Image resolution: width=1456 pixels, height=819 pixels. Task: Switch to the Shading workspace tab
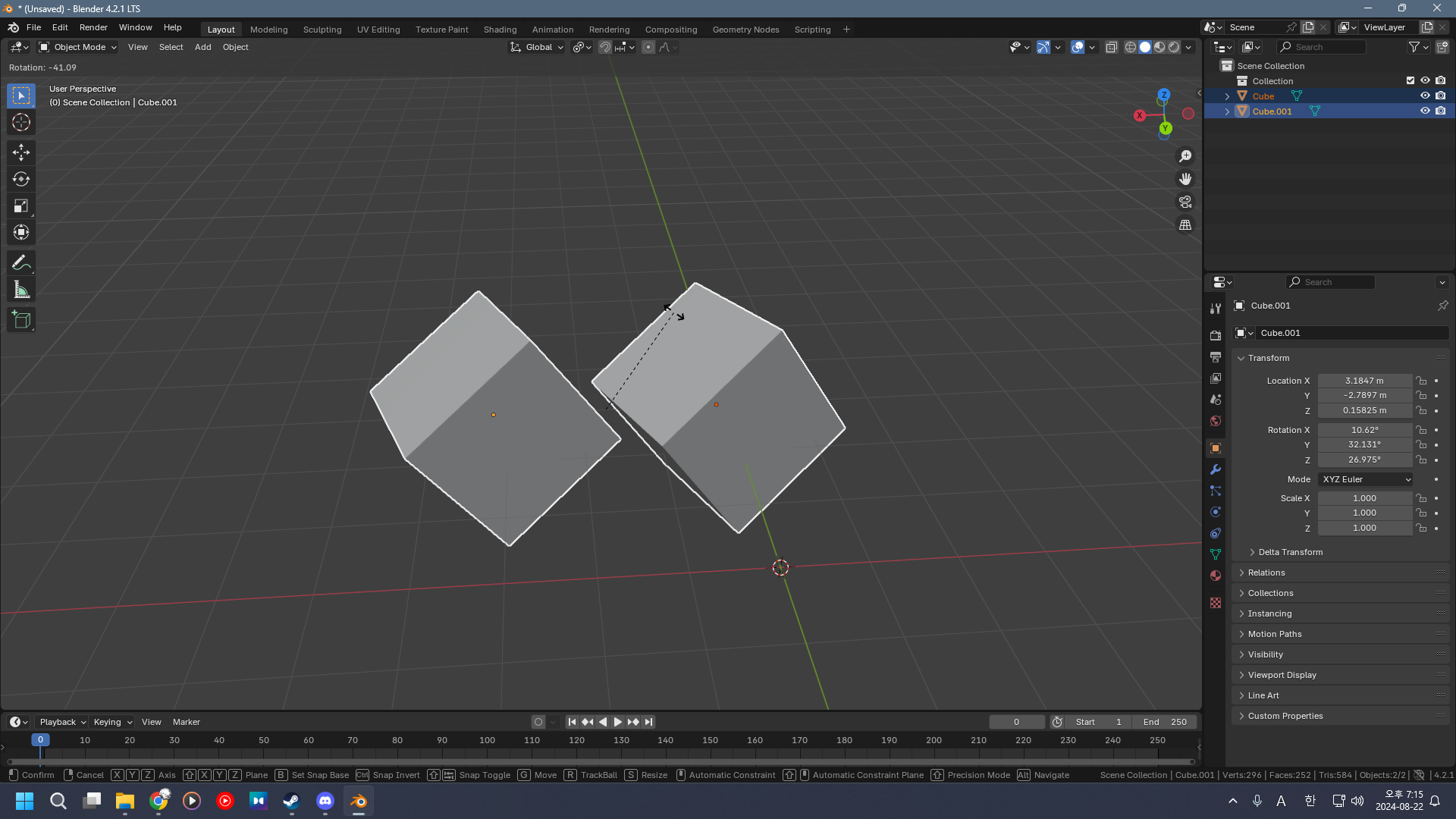click(x=500, y=30)
